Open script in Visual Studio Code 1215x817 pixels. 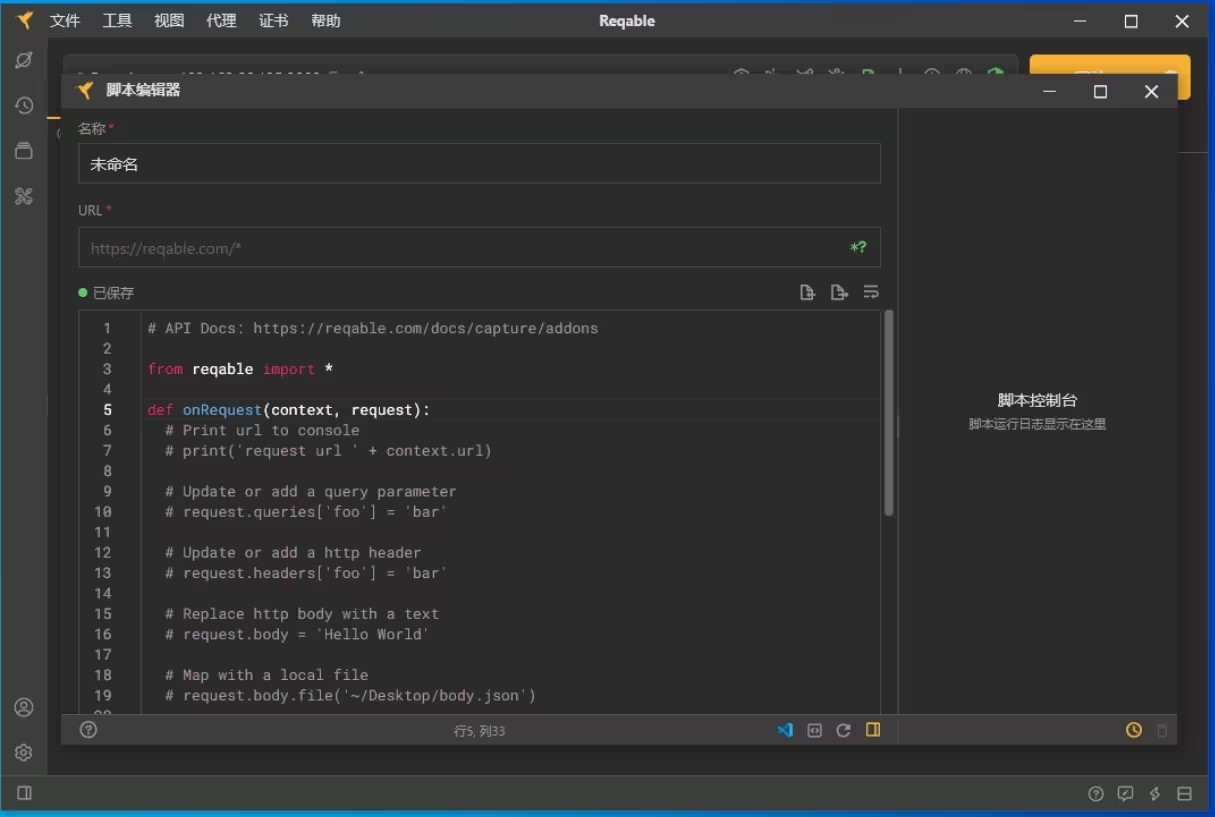coord(785,730)
